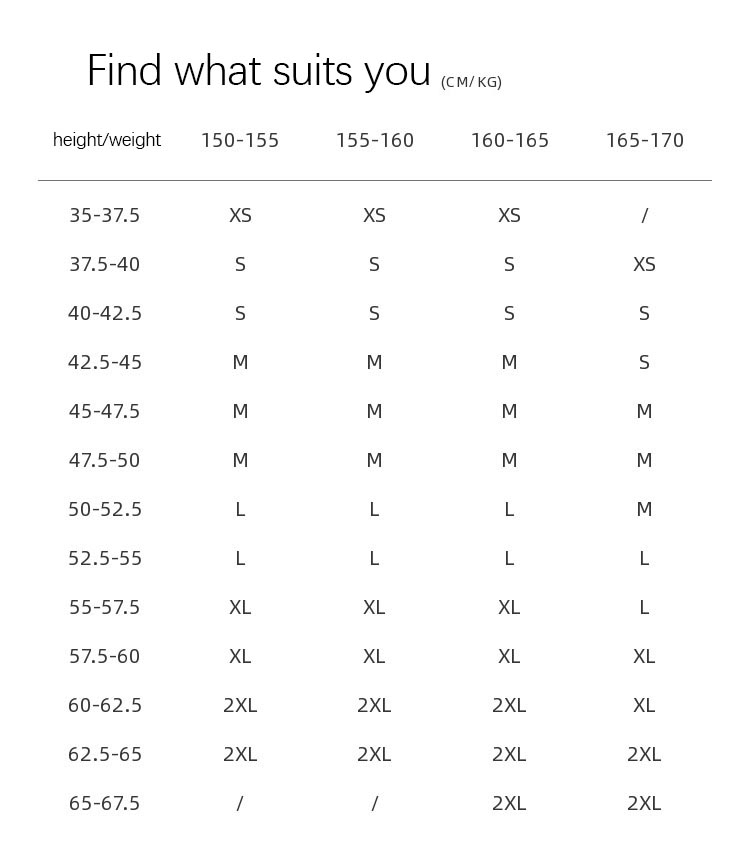
Task: Select the height/weight header cell
Action: 107,140
